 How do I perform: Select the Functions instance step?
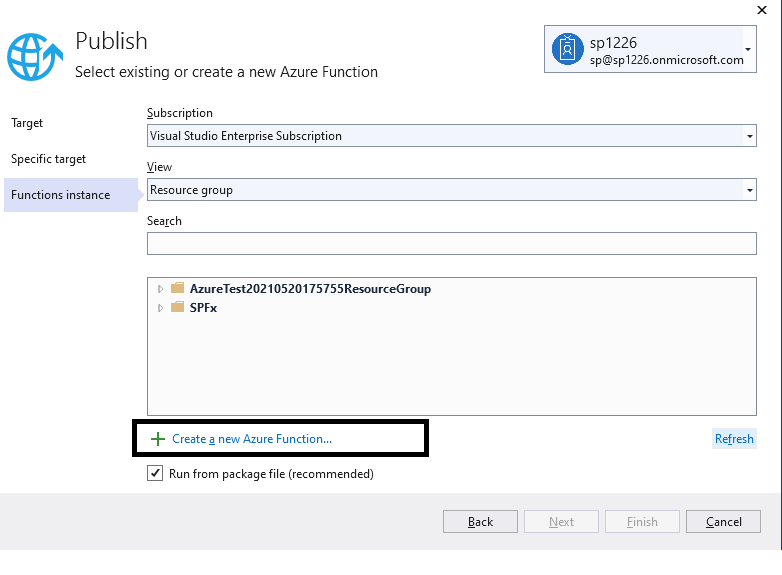pyautogui.click(x=71, y=195)
